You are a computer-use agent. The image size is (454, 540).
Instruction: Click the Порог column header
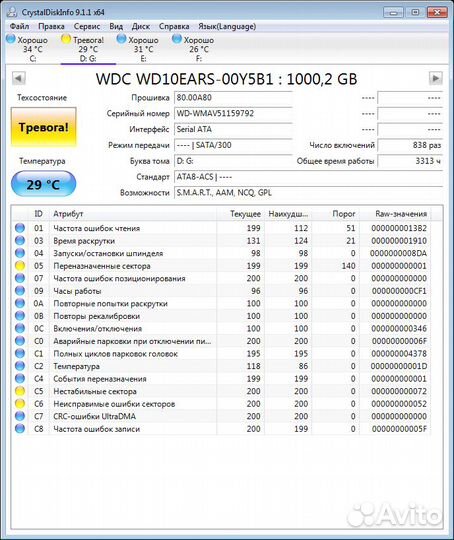[336, 214]
